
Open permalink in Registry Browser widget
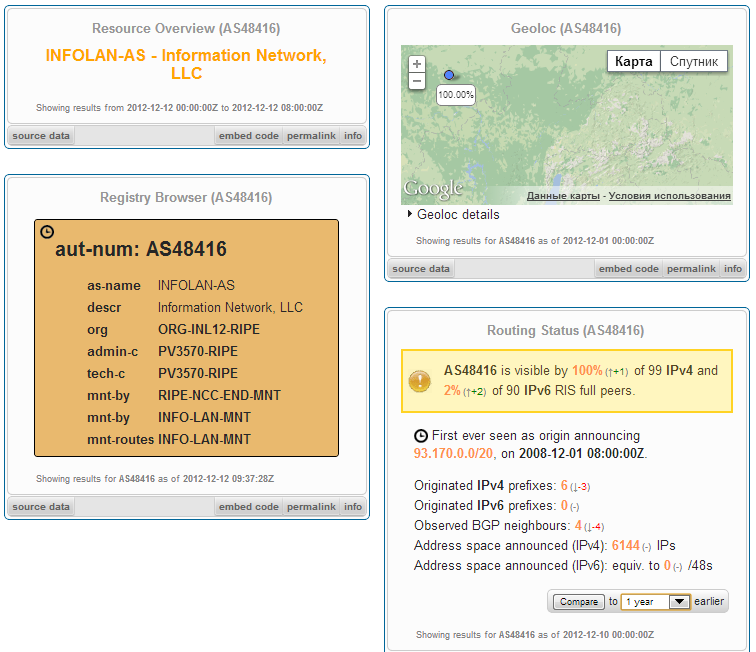[311, 506]
